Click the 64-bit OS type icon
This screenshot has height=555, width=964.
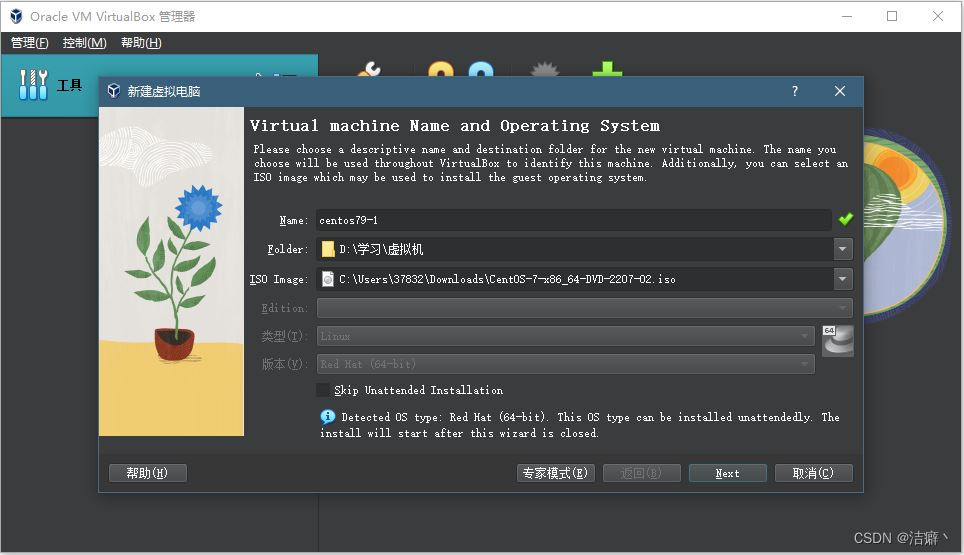click(x=838, y=341)
